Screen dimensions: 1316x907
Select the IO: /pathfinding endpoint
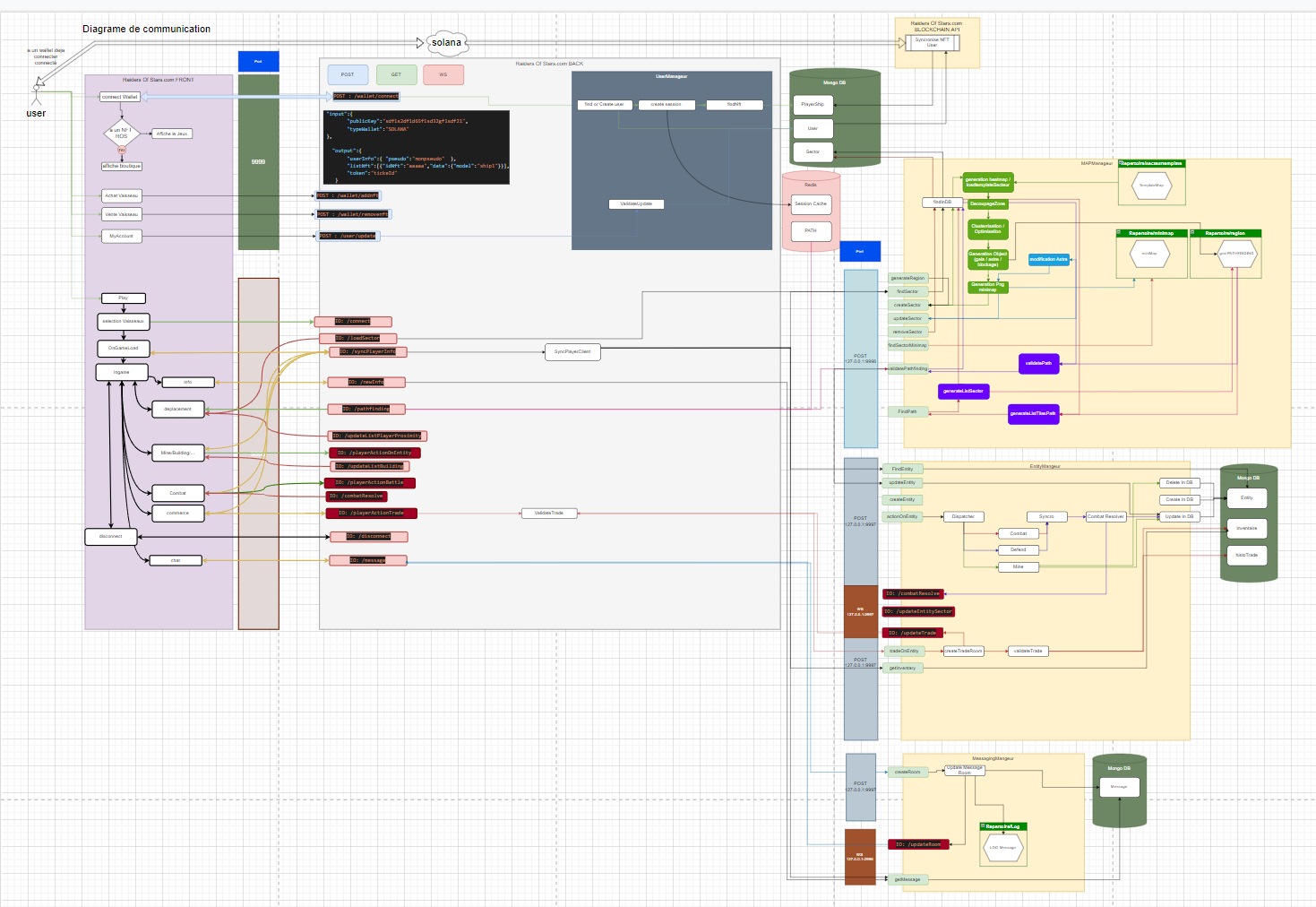pyautogui.click(x=366, y=409)
